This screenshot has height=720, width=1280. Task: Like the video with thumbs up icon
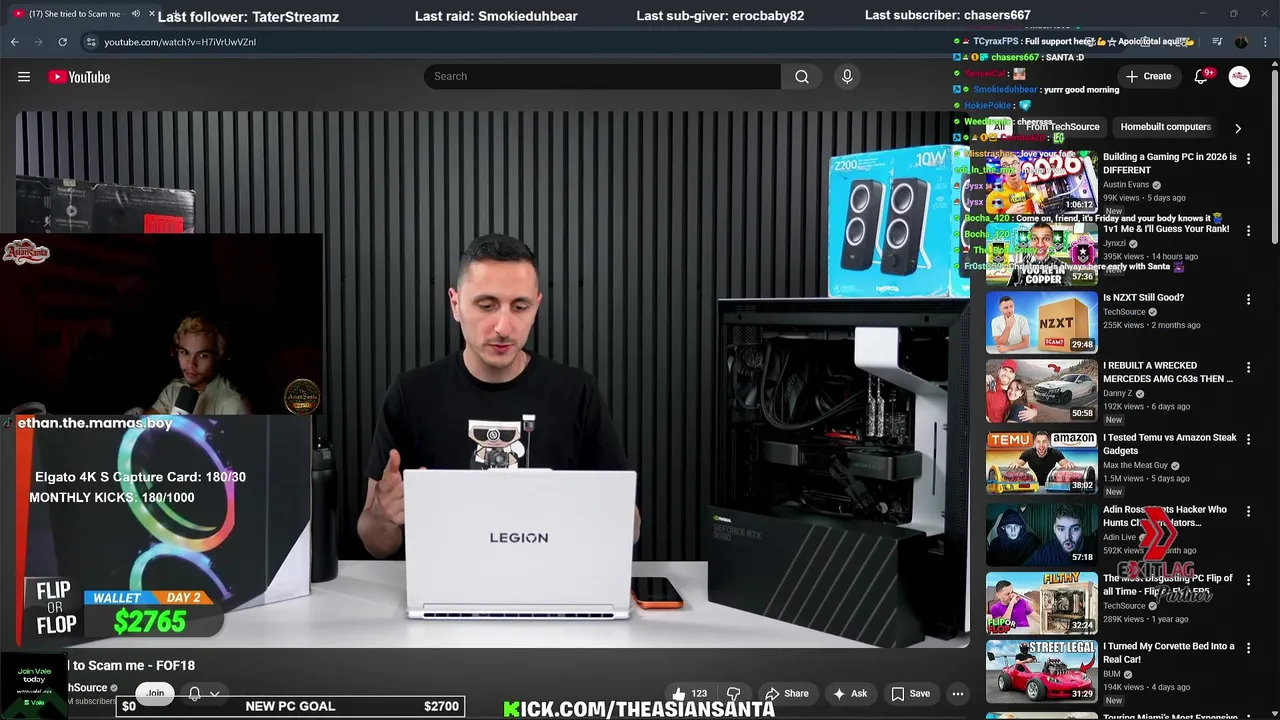(679, 694)
